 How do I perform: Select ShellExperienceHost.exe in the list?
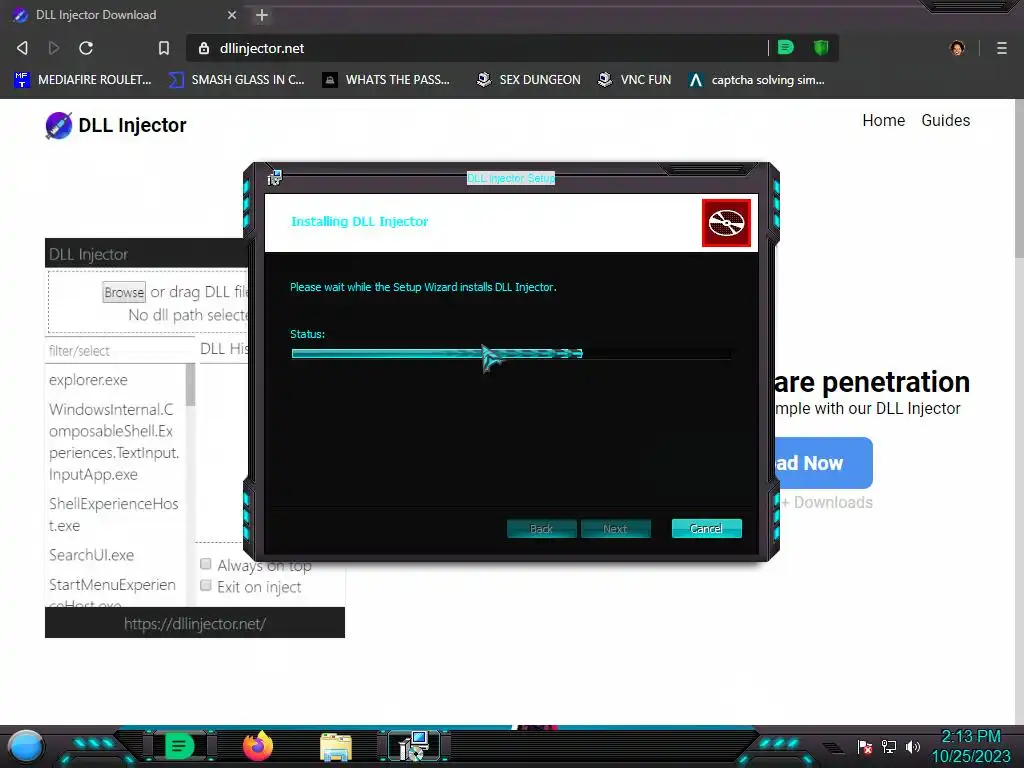tap(114, 515)
